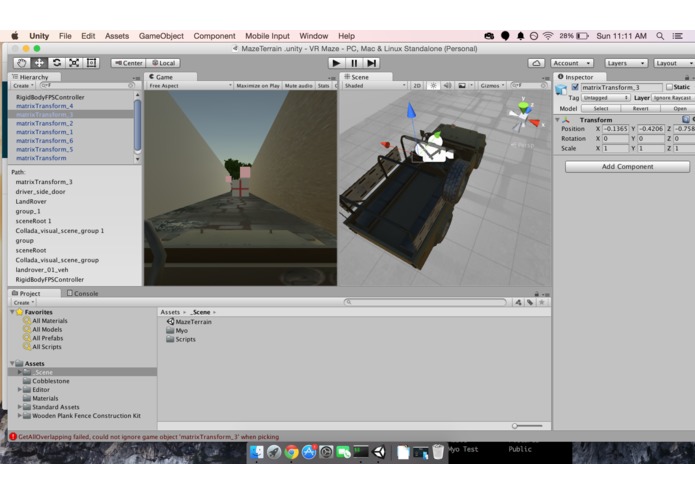695x494 pixels.
Task: Expand Standard Assets folder
Action: coord(20,407)
